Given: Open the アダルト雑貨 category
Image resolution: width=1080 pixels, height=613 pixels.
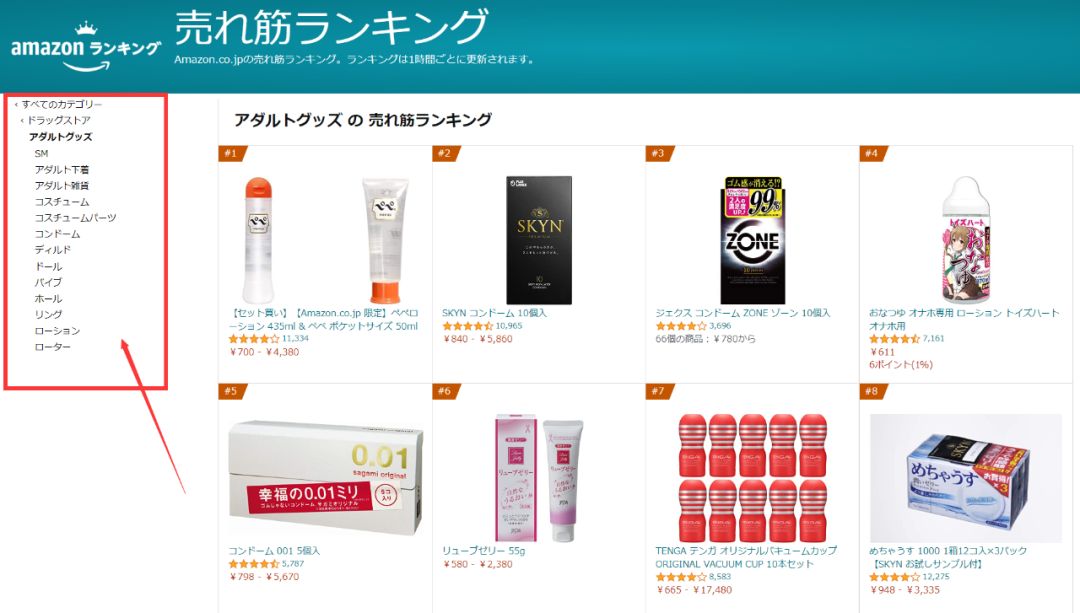Looking at the screenshot, I should click(x=61, y=186).
